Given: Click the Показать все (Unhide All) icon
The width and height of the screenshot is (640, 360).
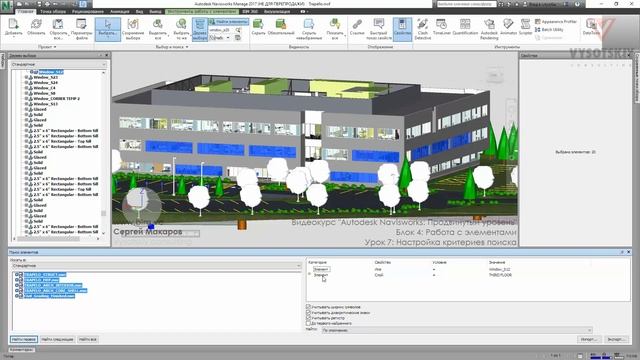Looking at the screenshot, I should click(335, 29).
